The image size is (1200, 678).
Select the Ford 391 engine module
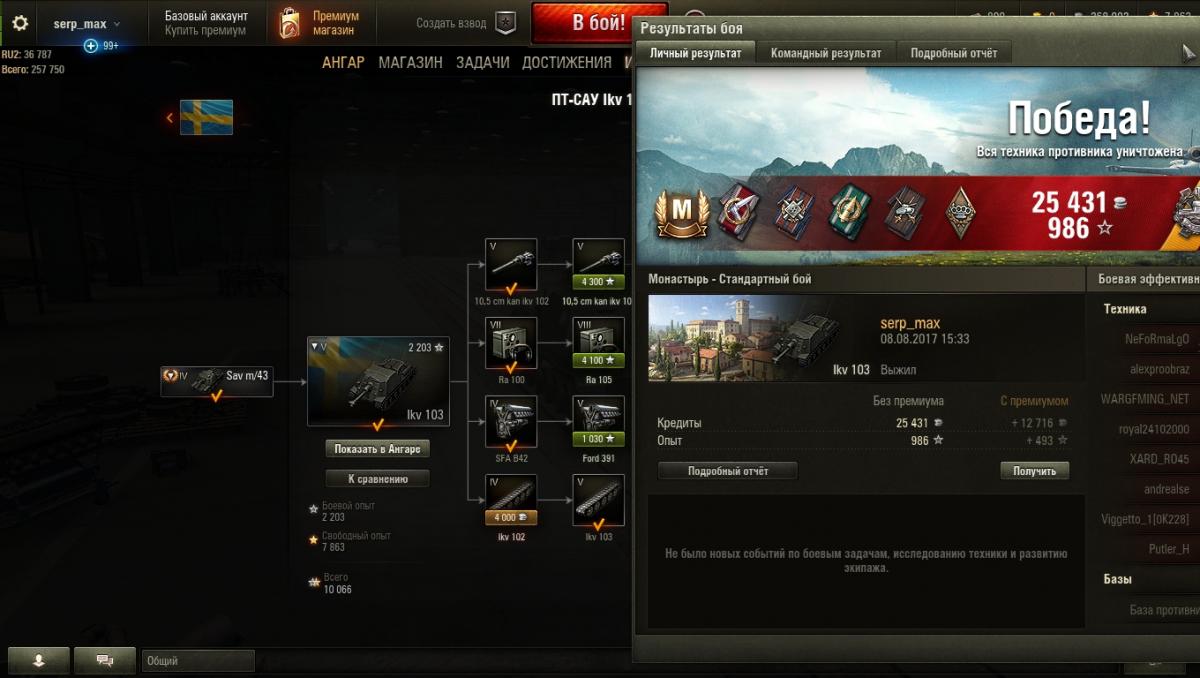tap(598, 421)
